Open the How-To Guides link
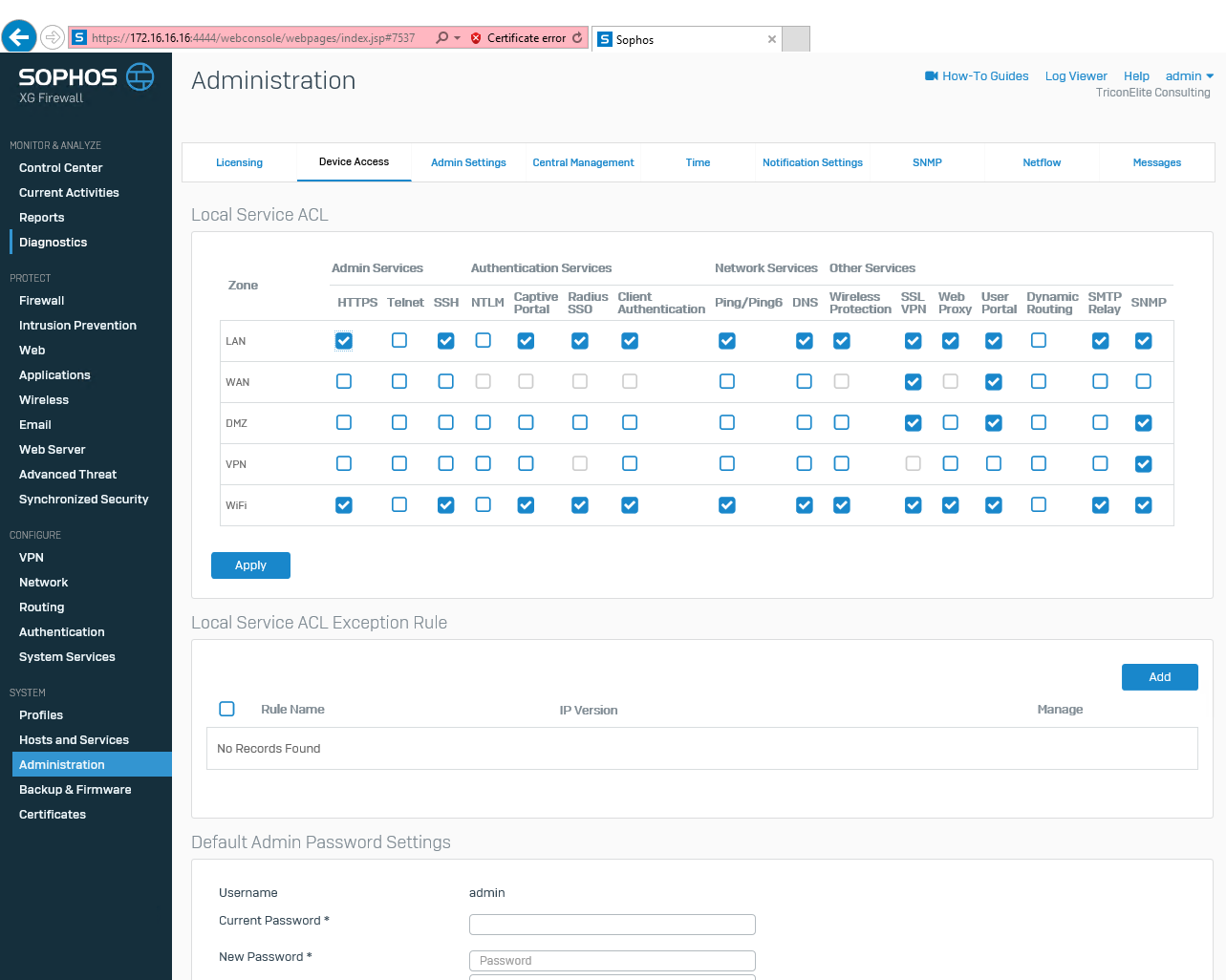This screenshot has width=1226, height=980. 985,76
